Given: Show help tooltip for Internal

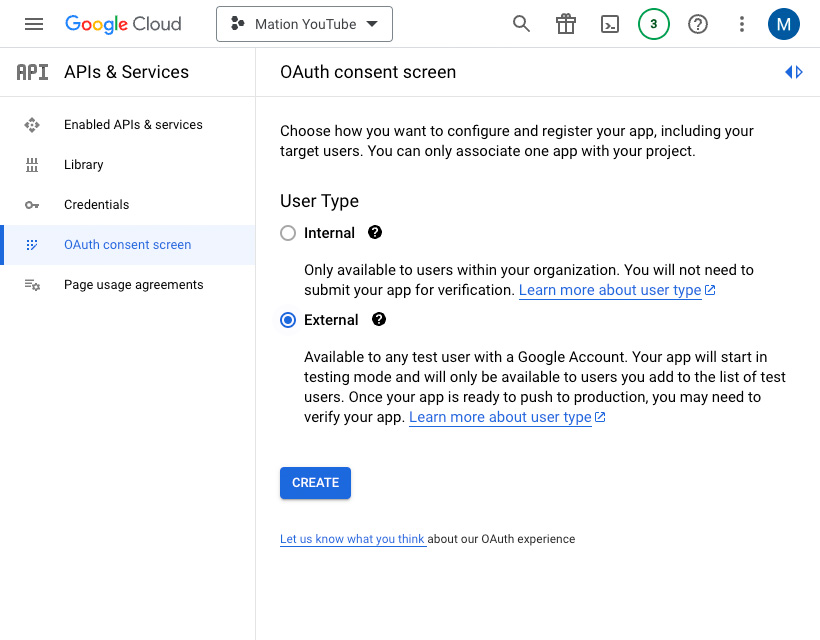Looking at the screenshot, I should tap(374, 232).
